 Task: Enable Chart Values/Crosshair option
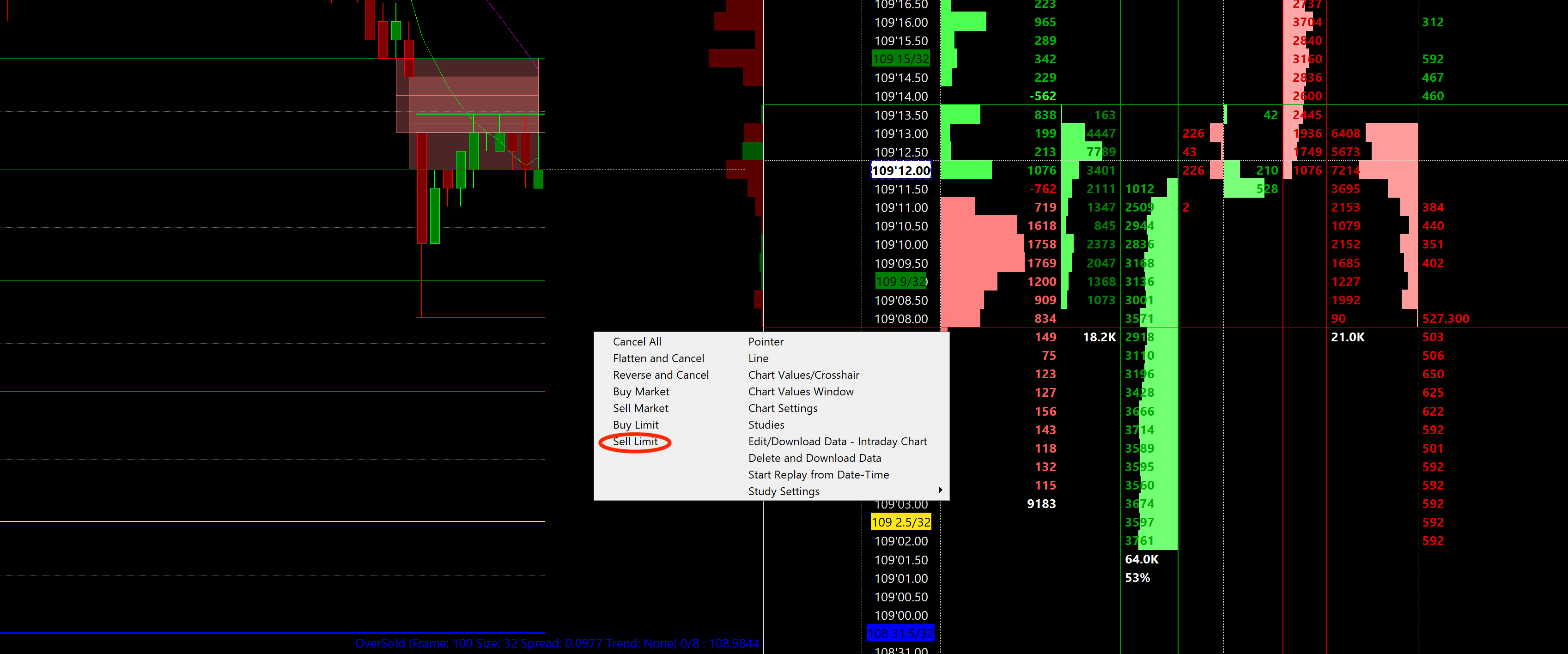click(x=803, y=375)
